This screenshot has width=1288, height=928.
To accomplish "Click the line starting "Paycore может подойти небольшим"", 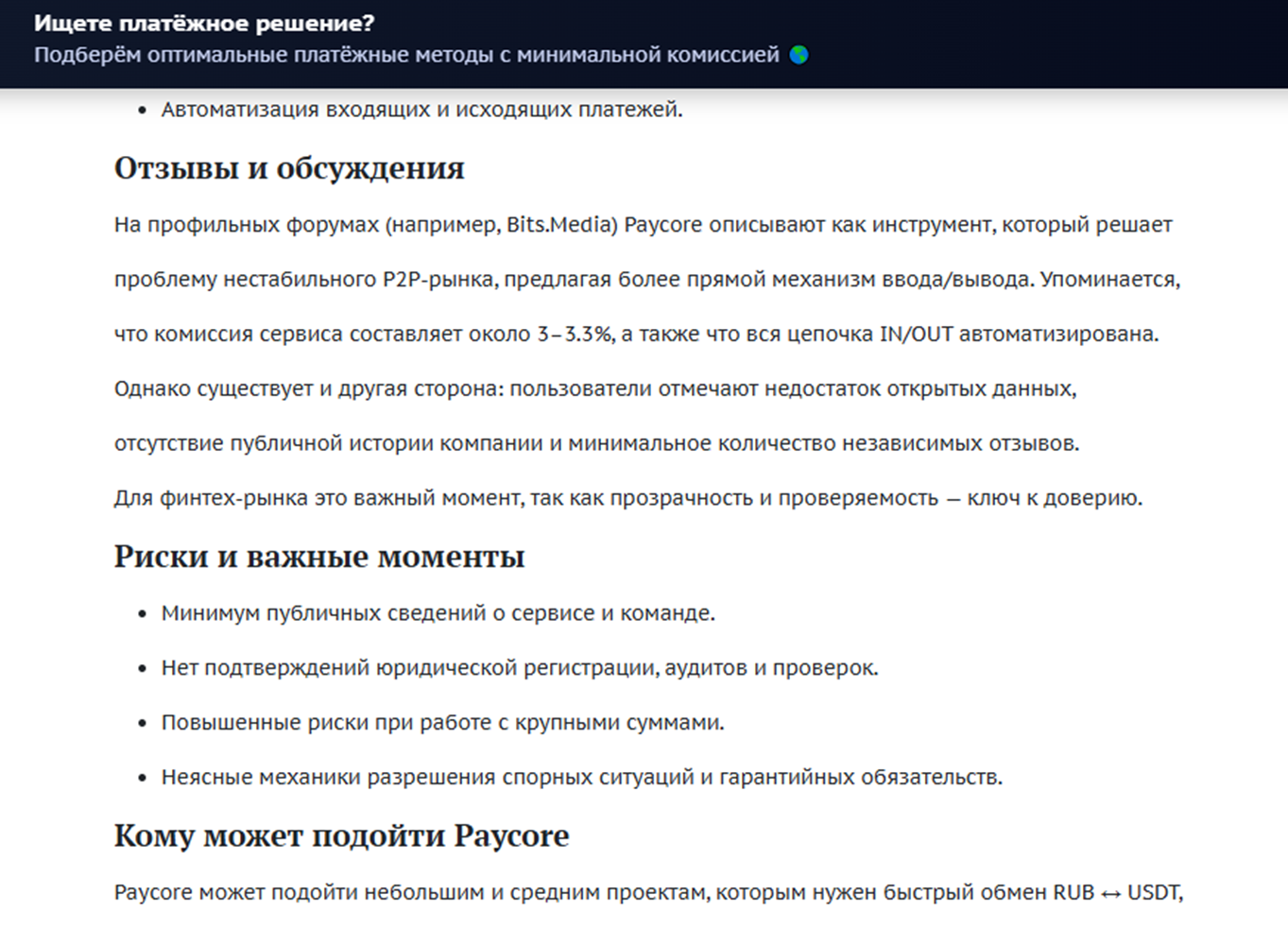I will pos(648,893).
